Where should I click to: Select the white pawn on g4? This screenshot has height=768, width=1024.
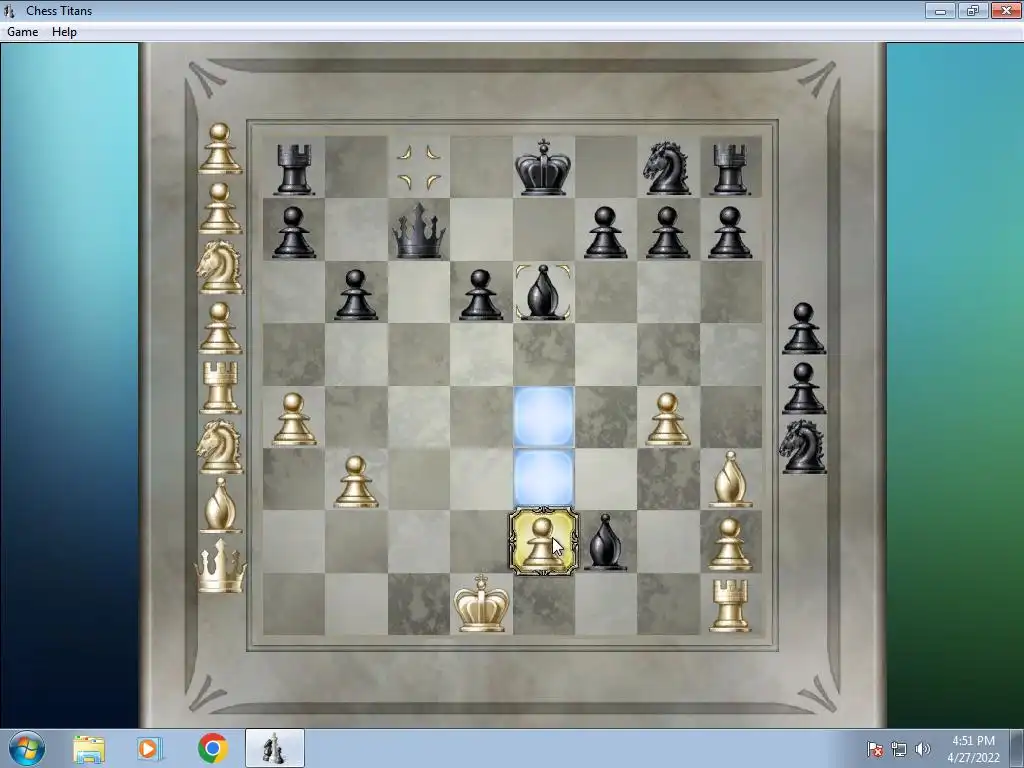click(x=667, y=418)
